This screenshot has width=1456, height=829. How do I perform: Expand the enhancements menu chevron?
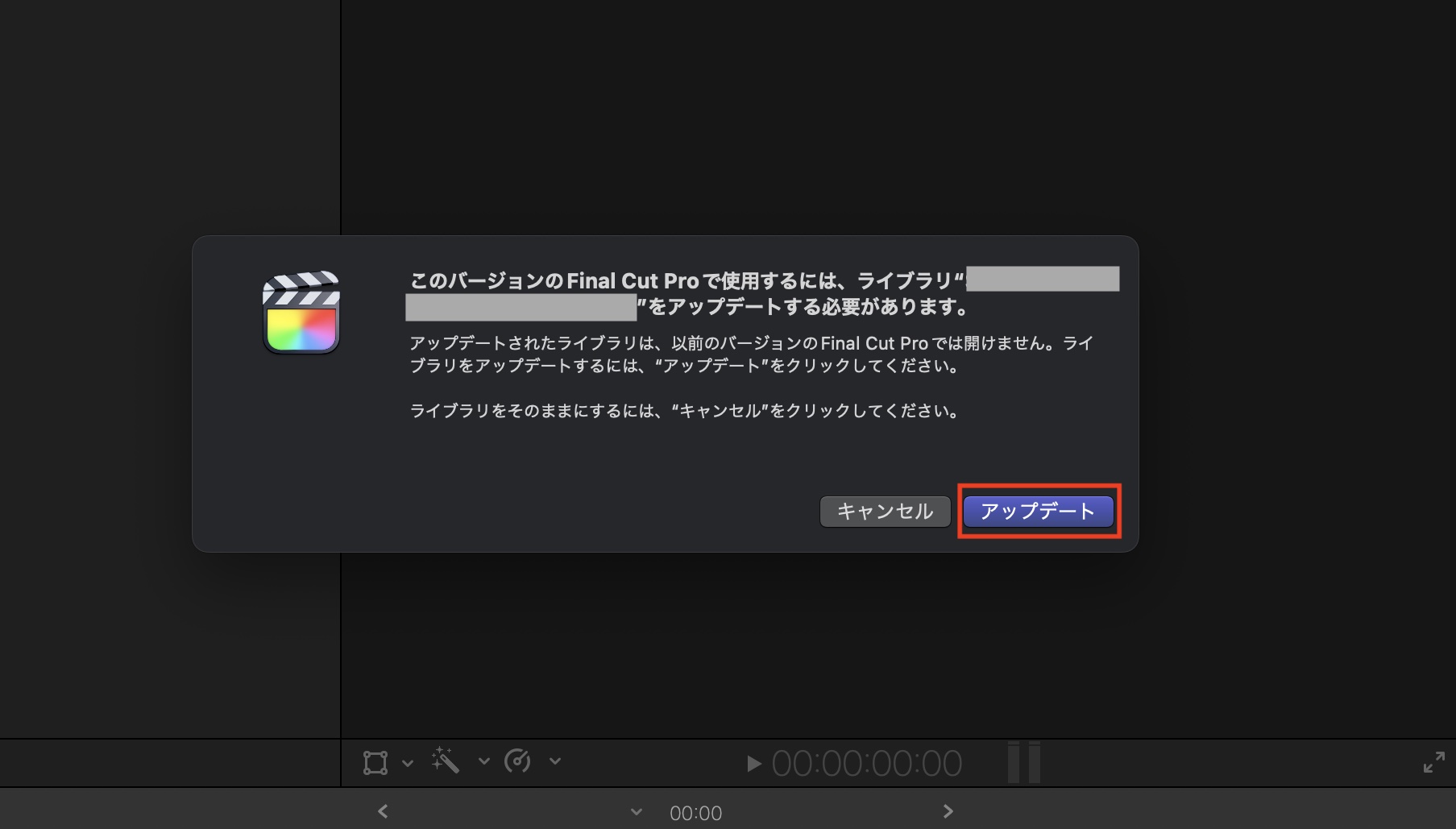(x=483, y=761)
